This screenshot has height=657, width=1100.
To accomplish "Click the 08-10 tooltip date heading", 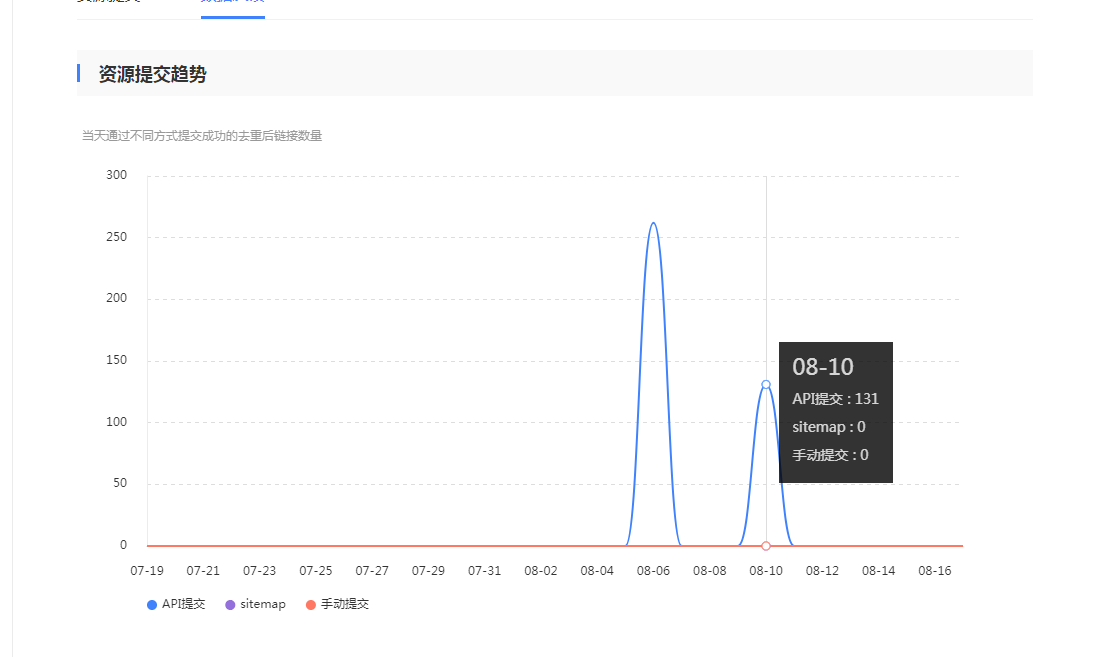I will click(x=823, y=367).
